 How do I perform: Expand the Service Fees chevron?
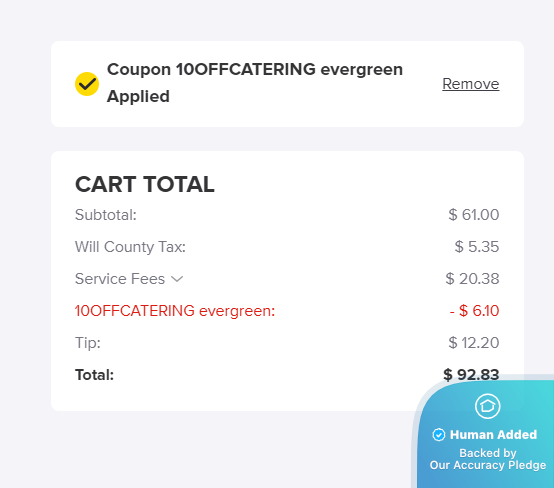click(177, 279)
